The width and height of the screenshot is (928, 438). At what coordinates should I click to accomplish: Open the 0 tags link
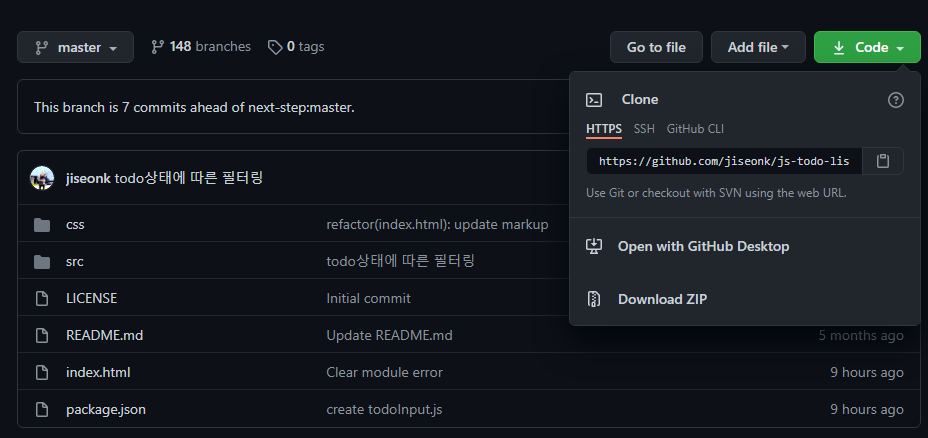tap(296, 47)
